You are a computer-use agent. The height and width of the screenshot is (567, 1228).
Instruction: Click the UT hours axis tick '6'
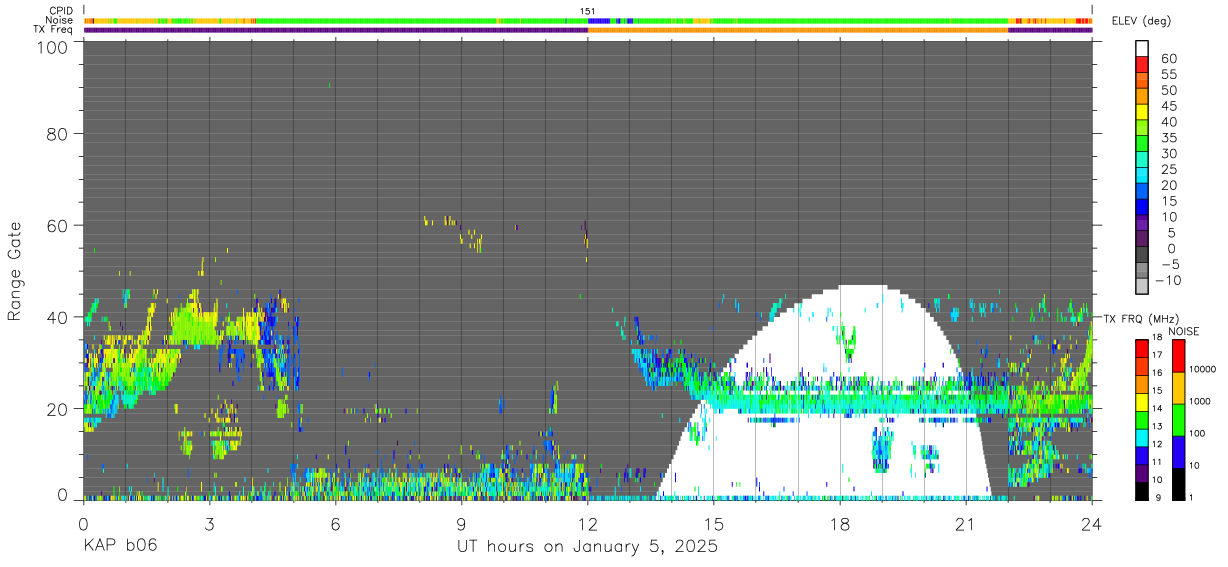pyautogui.click(x=335, y=523)
